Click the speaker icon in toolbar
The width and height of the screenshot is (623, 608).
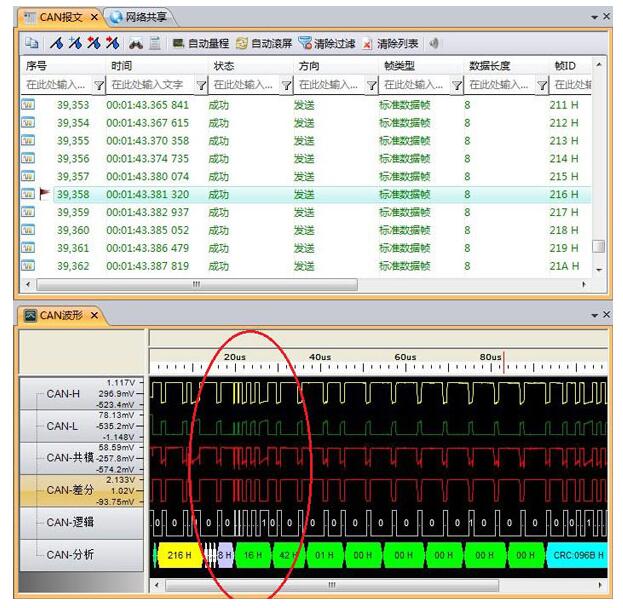click(x=434, y=43)
